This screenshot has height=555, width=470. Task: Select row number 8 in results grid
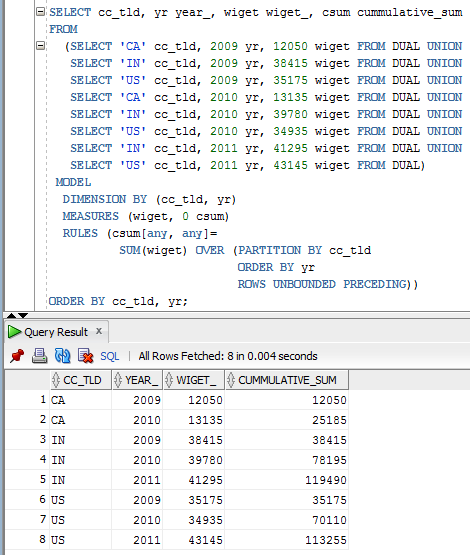point(27,539)
